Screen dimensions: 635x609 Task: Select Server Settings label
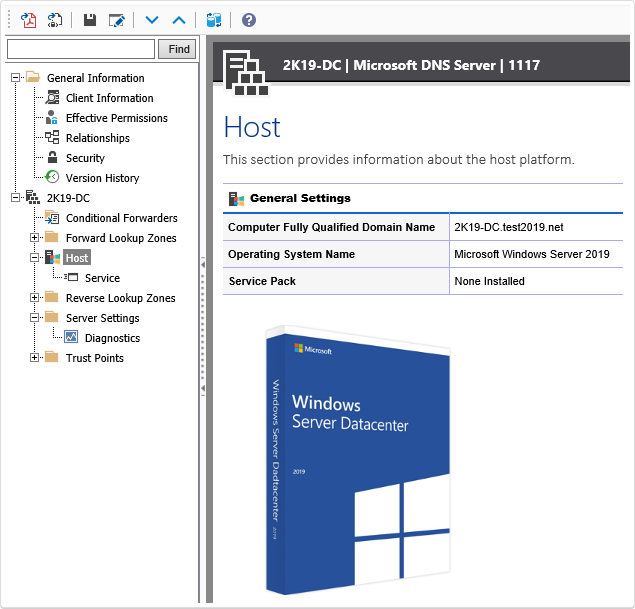tap(102, 318)
